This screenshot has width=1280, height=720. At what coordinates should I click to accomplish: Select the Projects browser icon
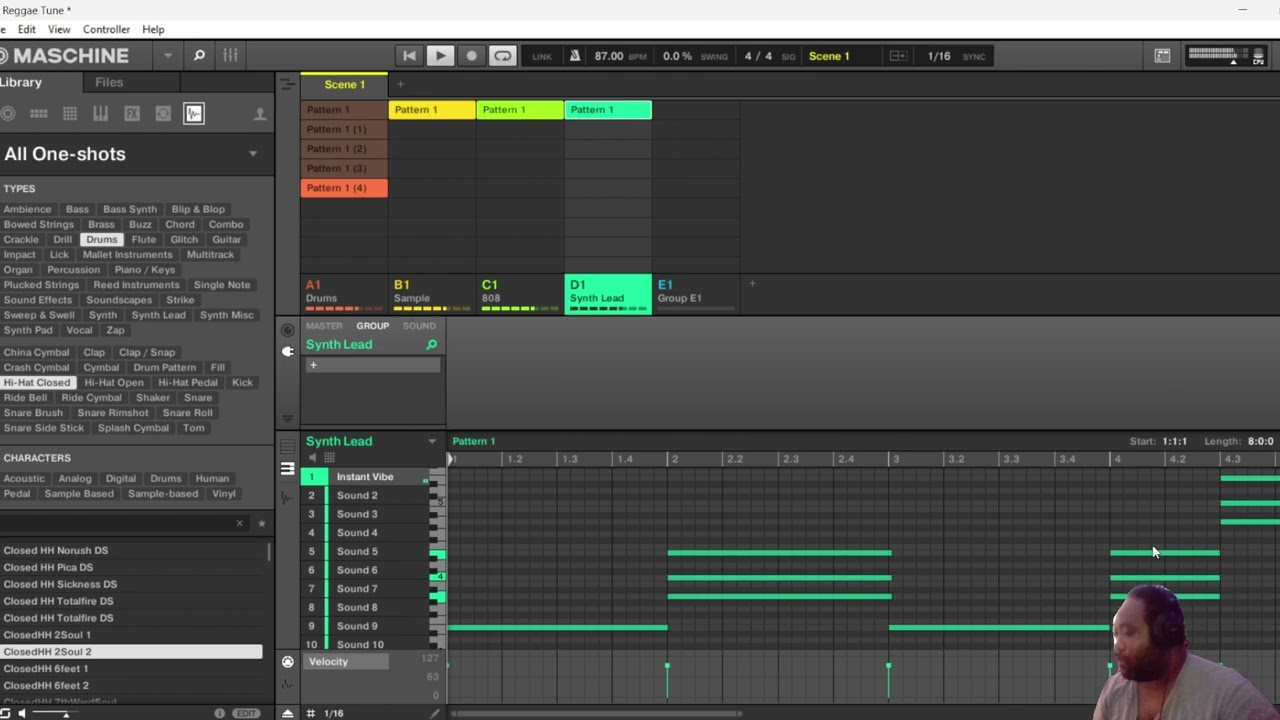pyautogui.click(x=8, y=114)
